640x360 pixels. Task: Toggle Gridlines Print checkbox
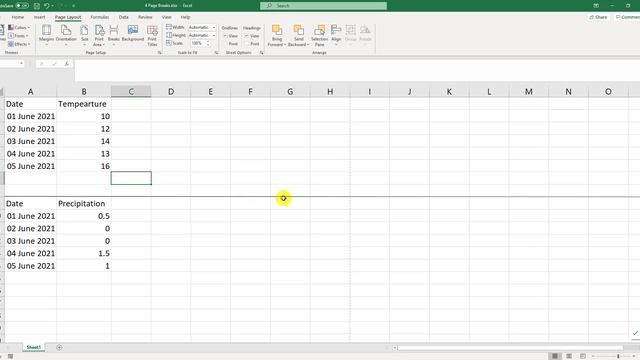[225, 44]
